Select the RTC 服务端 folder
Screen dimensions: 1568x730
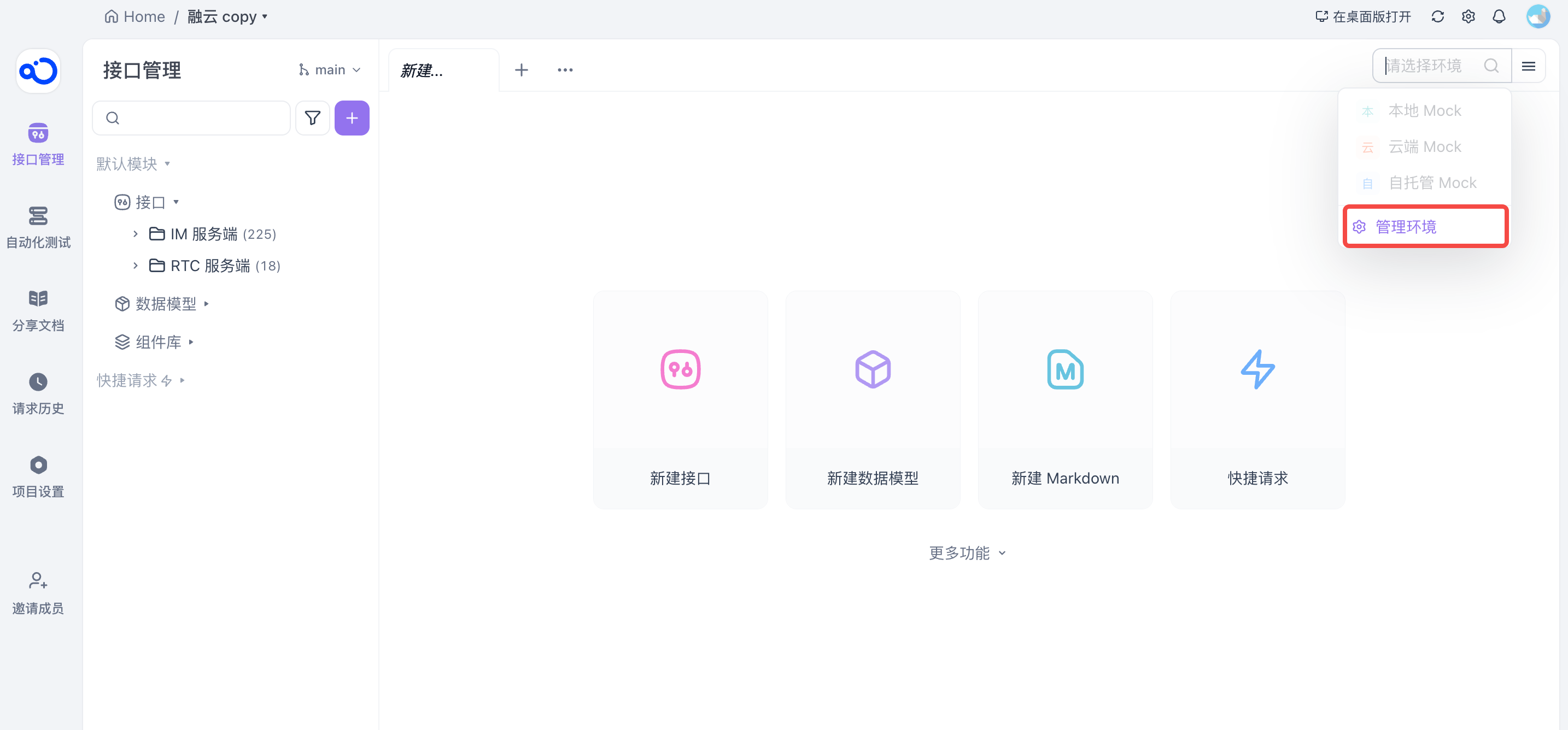click(x=214, y=265)
